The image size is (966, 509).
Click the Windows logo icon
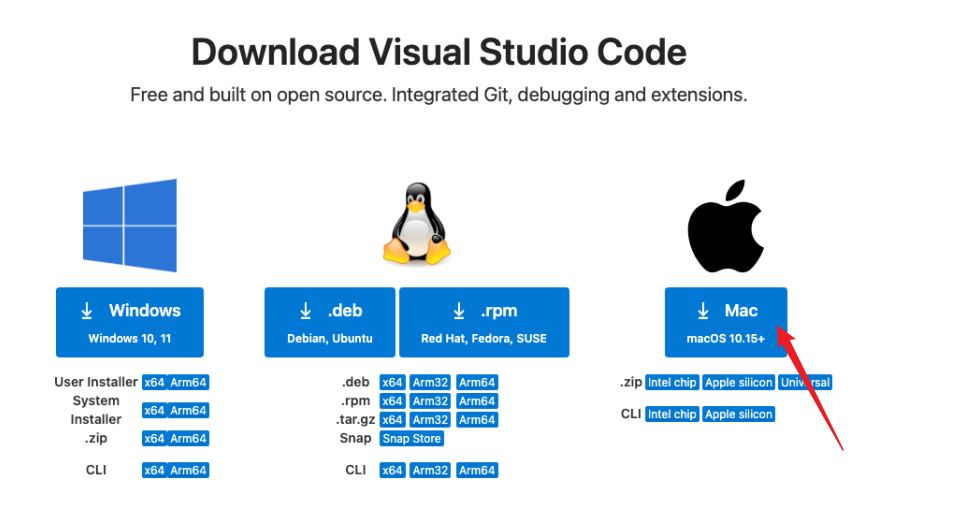click(129, 225)
